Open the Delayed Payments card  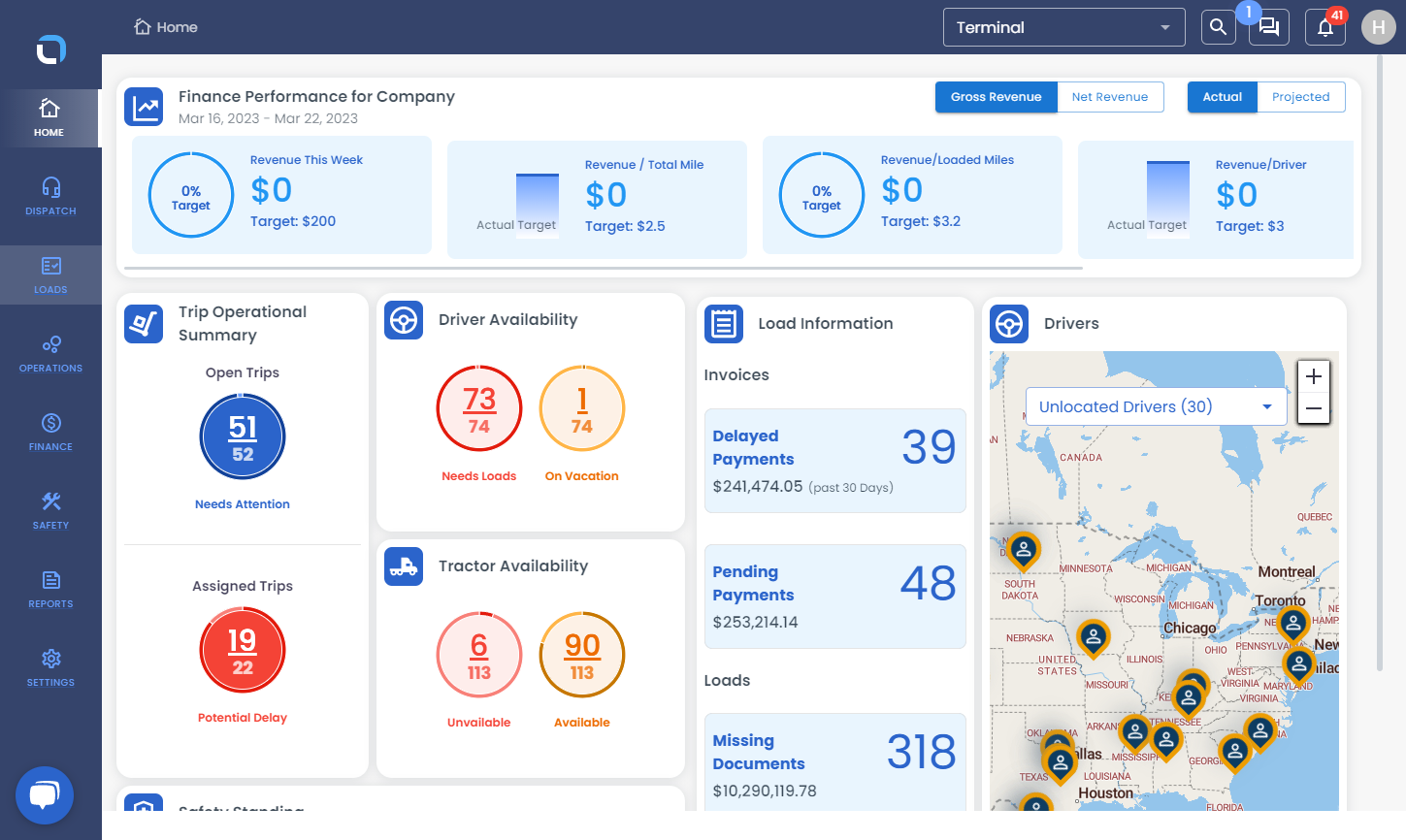point(835,461)
